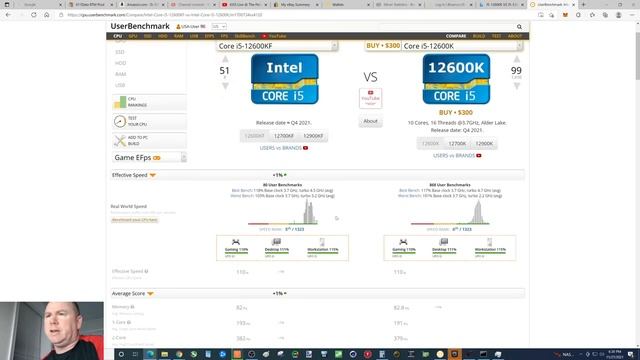The image size is (640, 360).
Task: Click the browser address bar URL
Action: [165, 15]
